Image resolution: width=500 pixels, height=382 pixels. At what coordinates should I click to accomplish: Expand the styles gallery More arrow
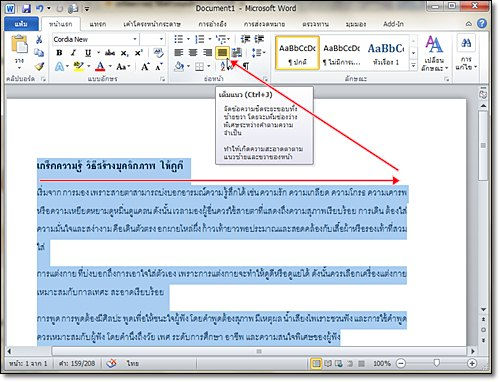[413, 66]
